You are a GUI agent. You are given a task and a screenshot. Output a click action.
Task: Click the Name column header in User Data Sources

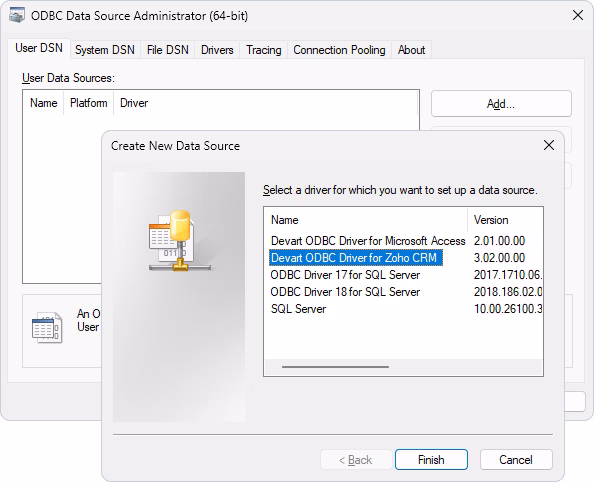click(x=44, y=103)
